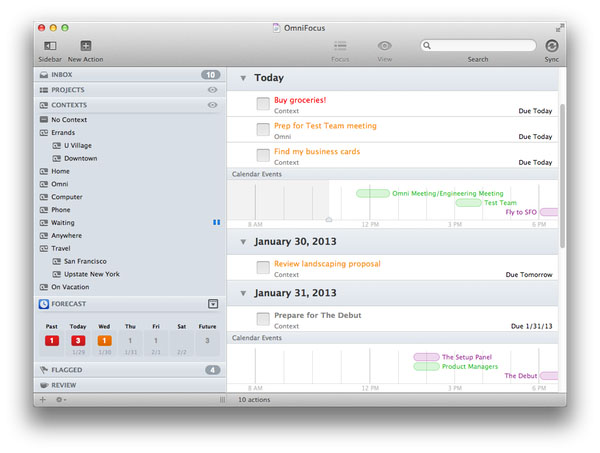
Task: Select the Future forecast column
Action: (207, 339)
